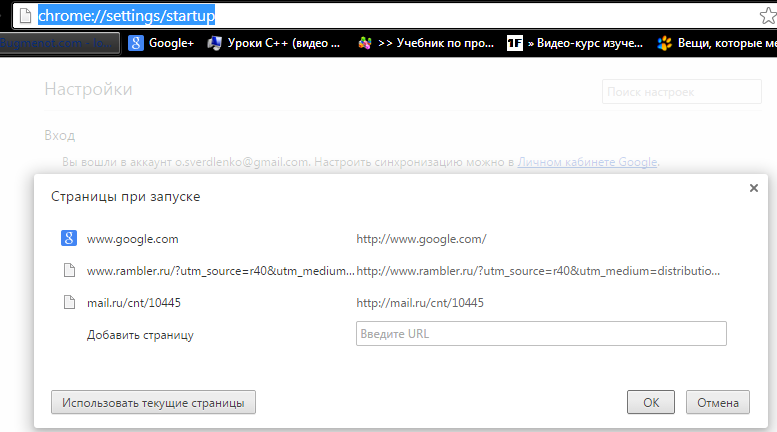The image size is (777, 432).
Task: Click the bookmark star icon in address bar
Action: pos(767,16)
